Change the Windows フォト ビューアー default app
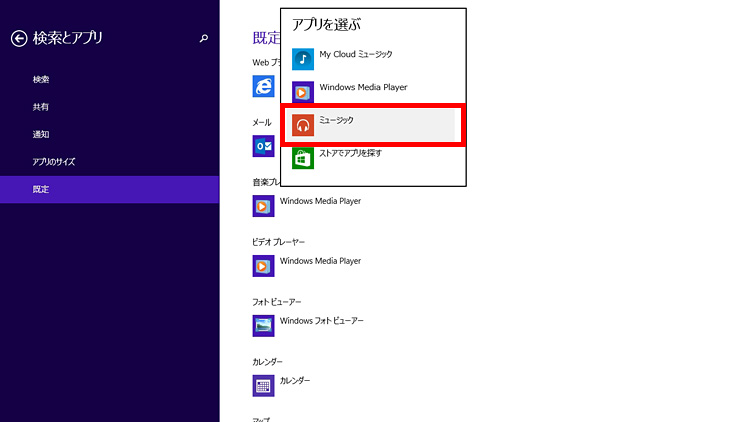 (x=322, y=321)
